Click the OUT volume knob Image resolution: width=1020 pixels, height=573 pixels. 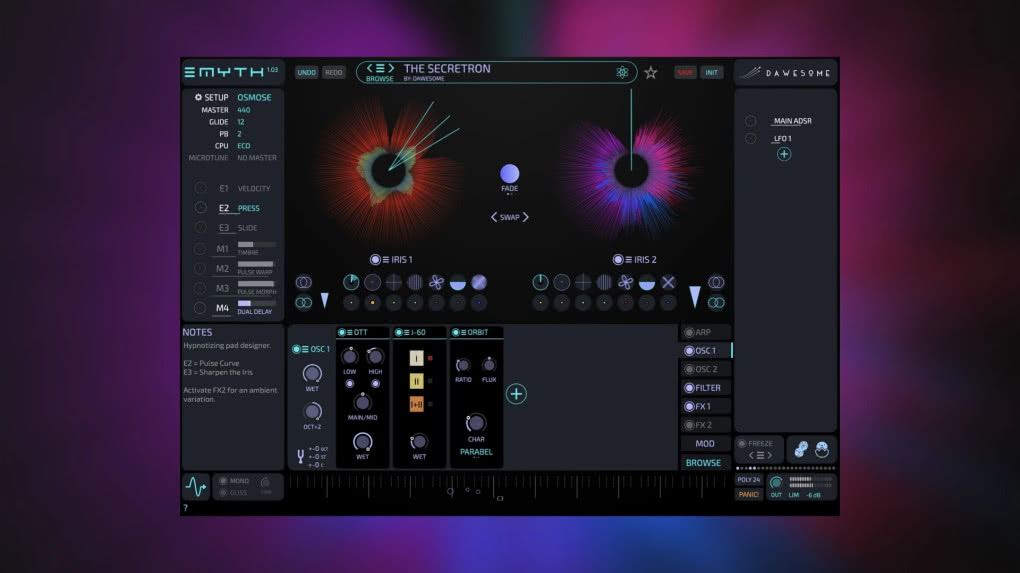[775, 483]
